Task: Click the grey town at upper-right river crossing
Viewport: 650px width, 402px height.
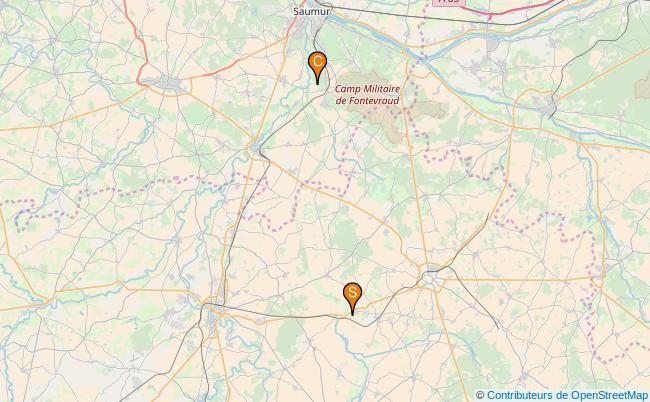Action: [551, 106]
